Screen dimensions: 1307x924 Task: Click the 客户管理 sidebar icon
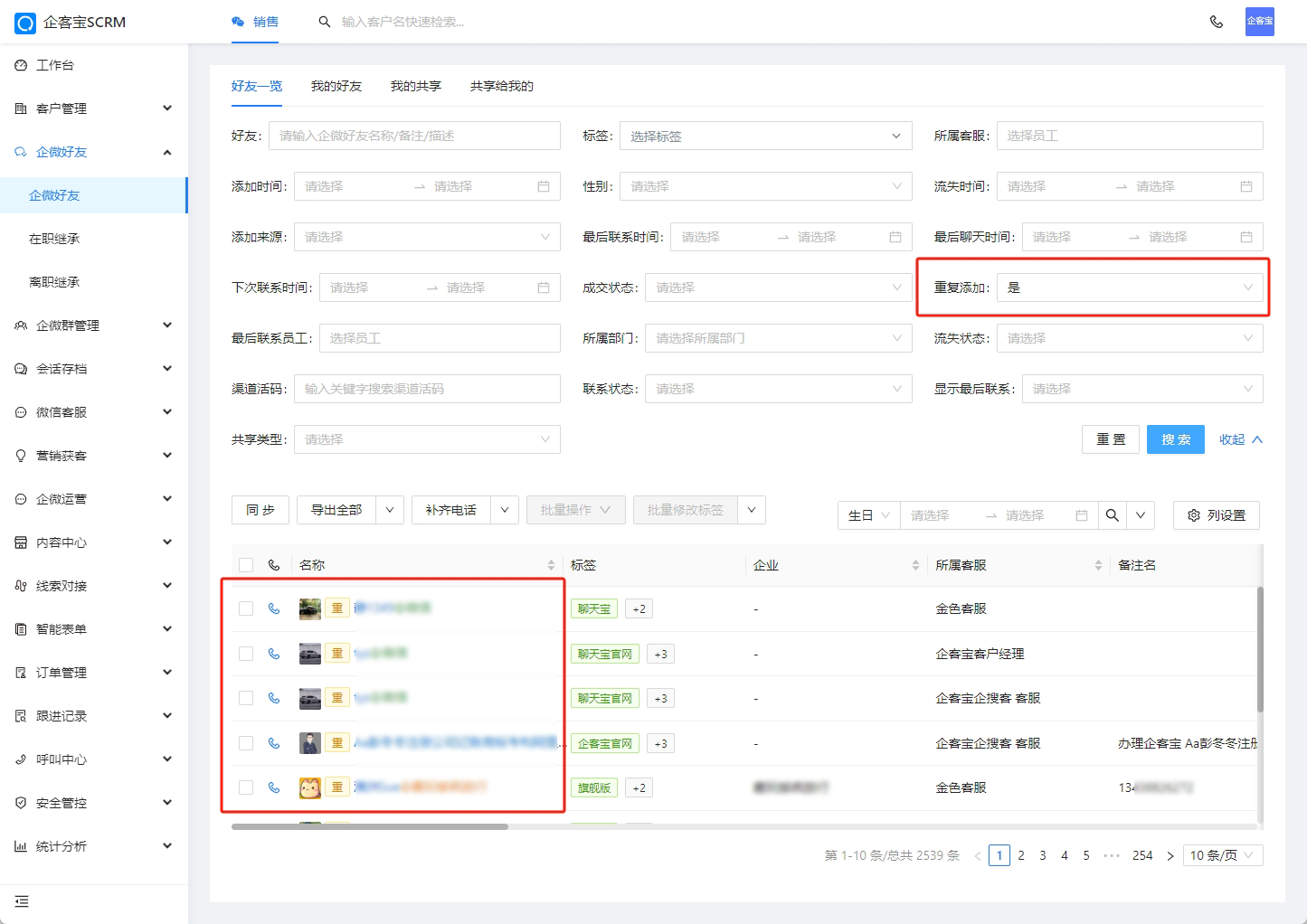point(21,108)
